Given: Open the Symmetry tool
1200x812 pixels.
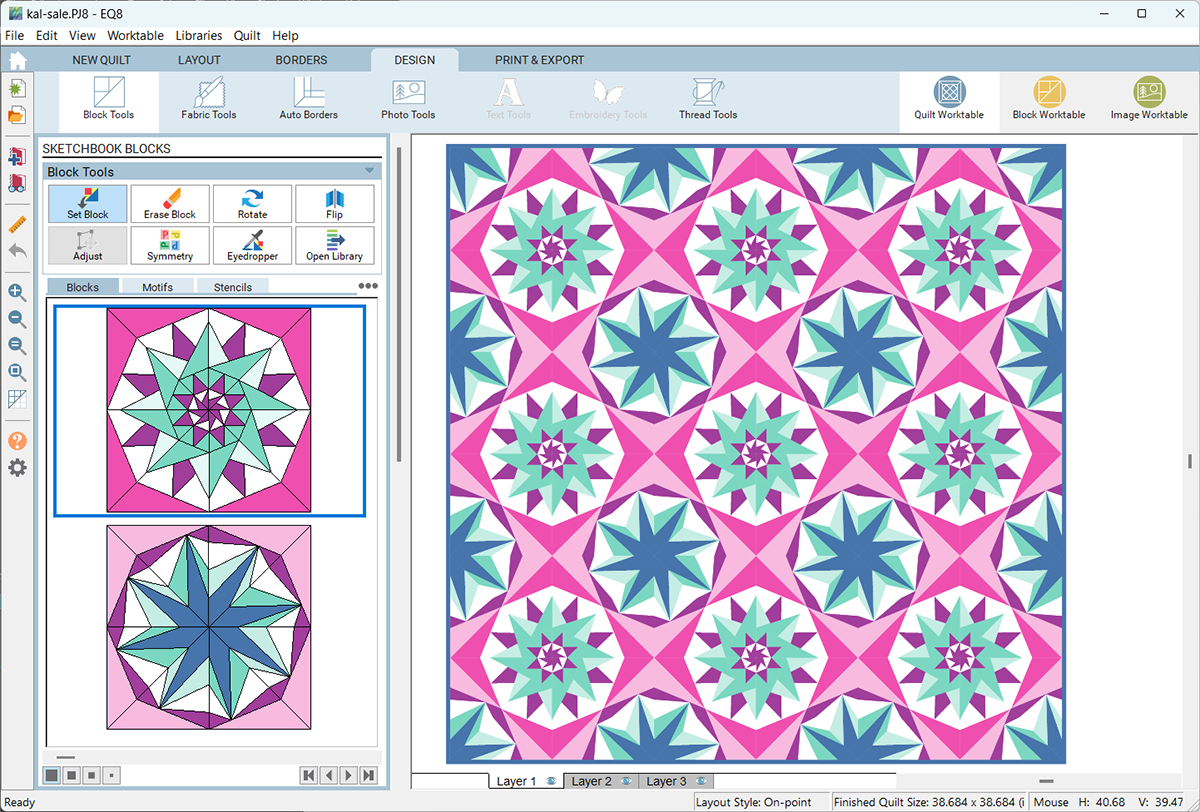Looking at the screenshot, I should tap(170, 245).
